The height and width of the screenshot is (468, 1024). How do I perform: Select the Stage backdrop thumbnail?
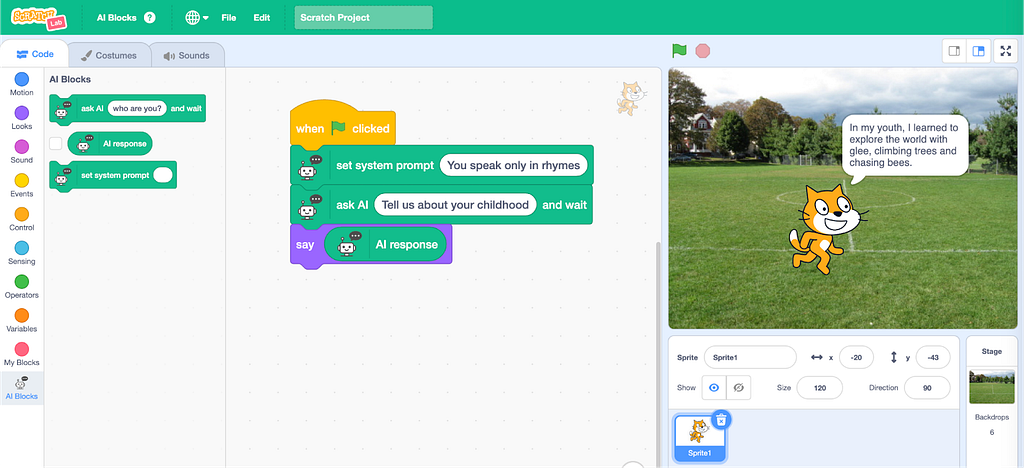click(x=991, y=387)
